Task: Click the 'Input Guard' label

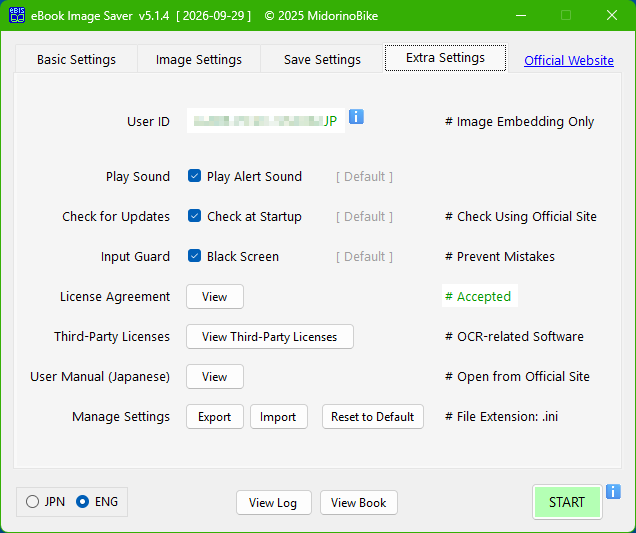Action: (135, 256)
